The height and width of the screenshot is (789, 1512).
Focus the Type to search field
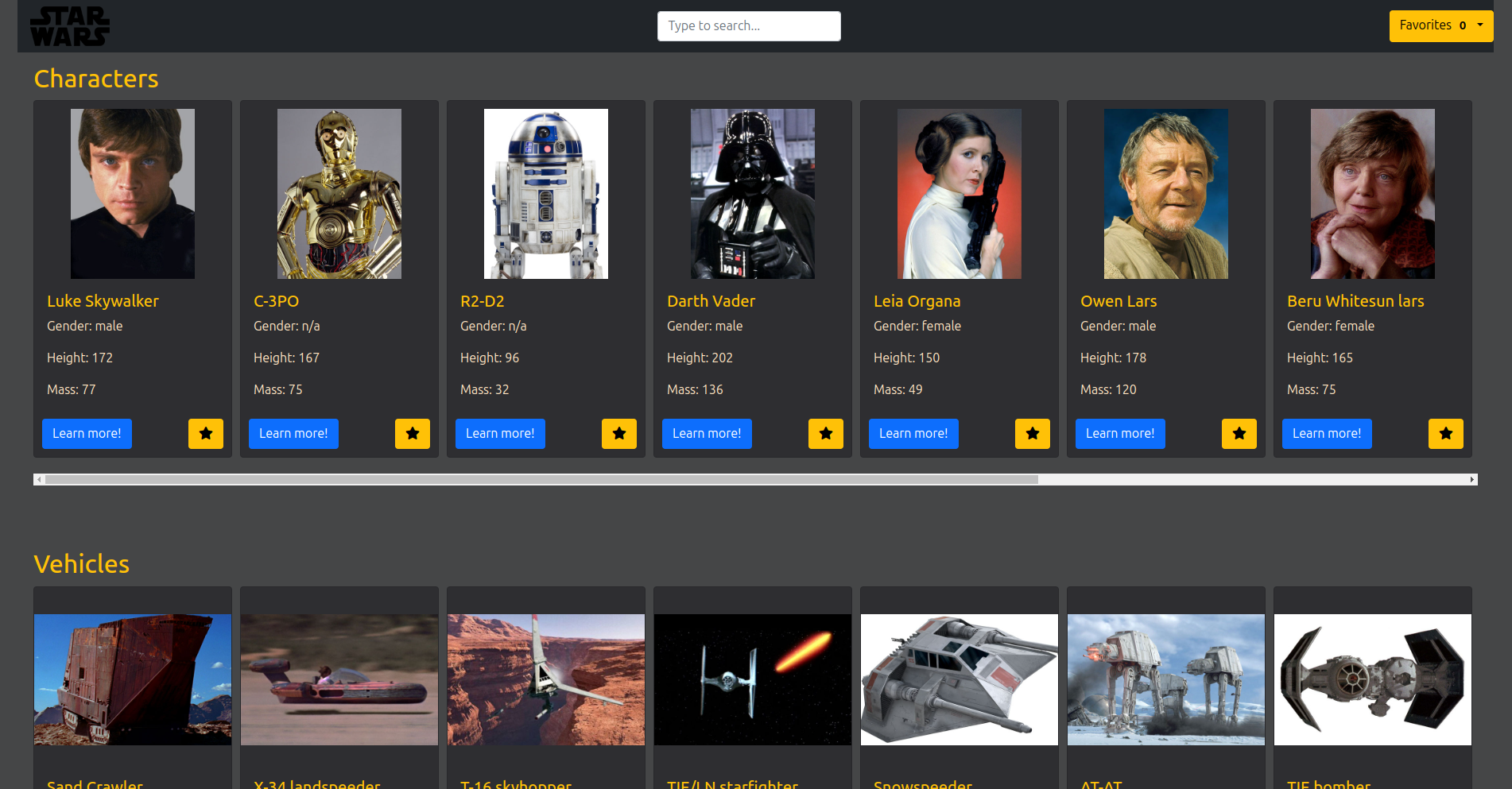coord(749,26)
